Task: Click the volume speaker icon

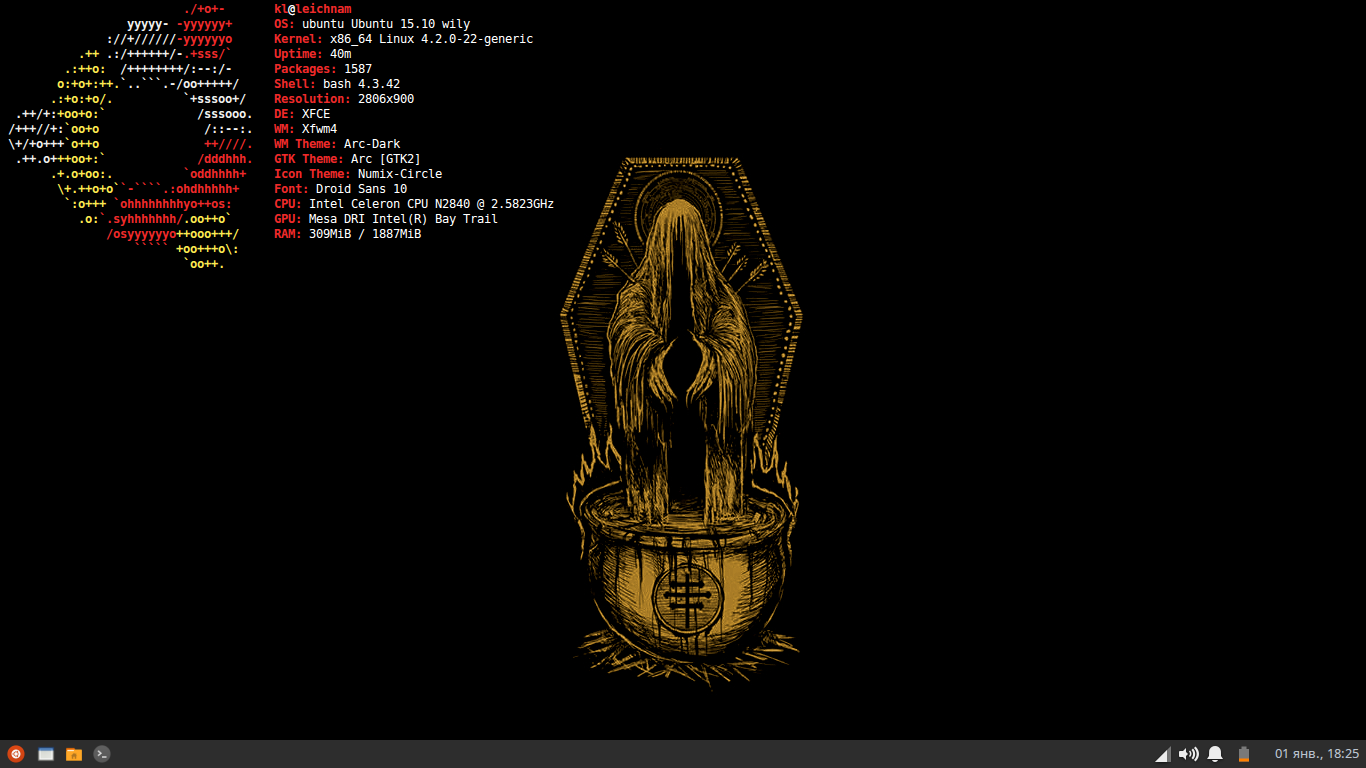Action: pos(1188,754)
